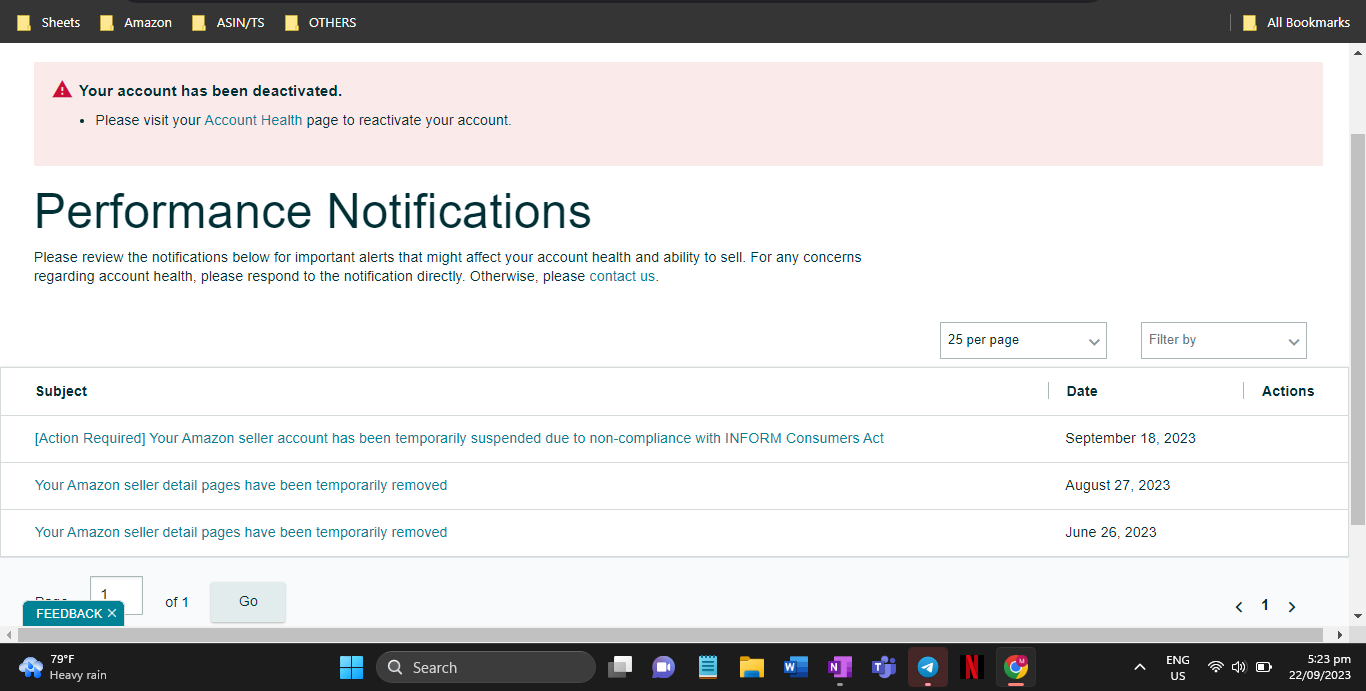Click the scrollbar down arrow
This screenshot has width=1366, height=691.
[1358, 616]
